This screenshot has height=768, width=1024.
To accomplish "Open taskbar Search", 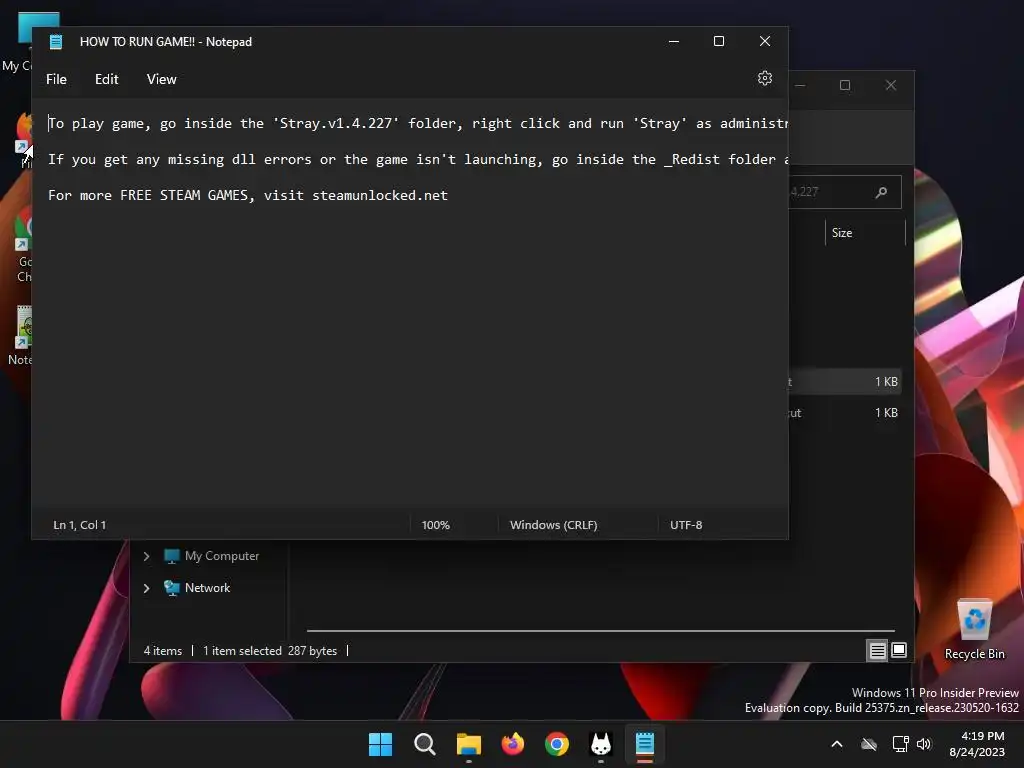I will click(424, 744).
